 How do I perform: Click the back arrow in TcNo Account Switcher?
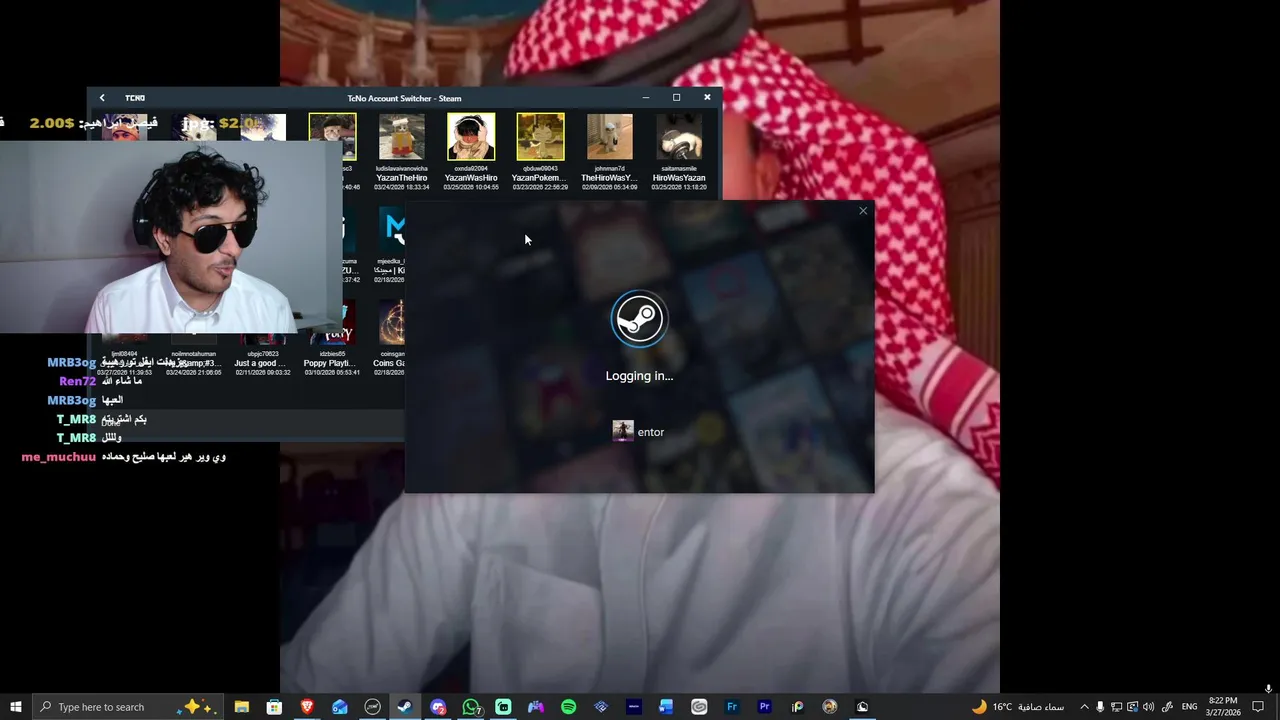pyautogui.click(x=102, y=98)
